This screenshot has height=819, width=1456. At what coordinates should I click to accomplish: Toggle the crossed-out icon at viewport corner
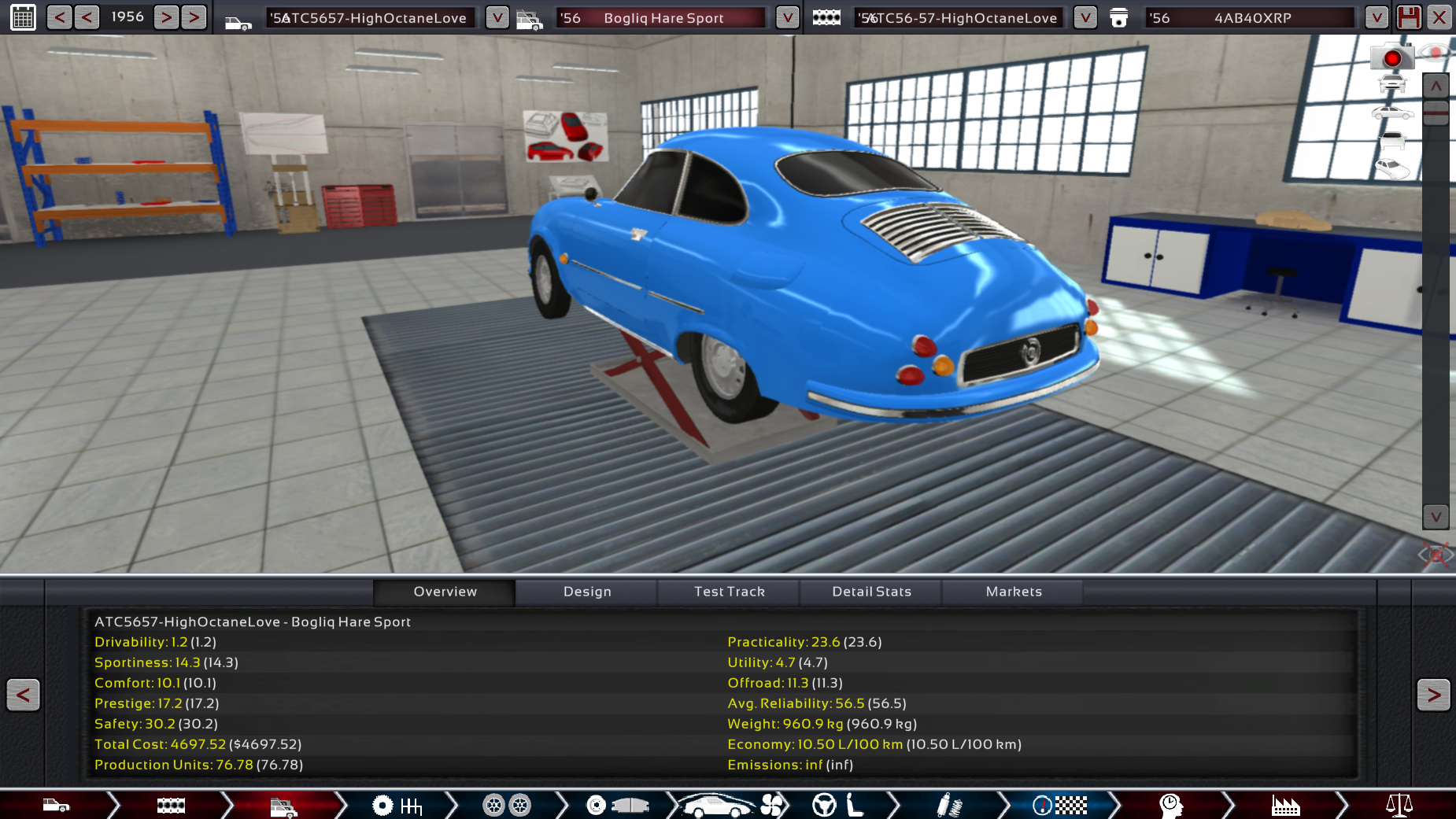[1436, 555]
